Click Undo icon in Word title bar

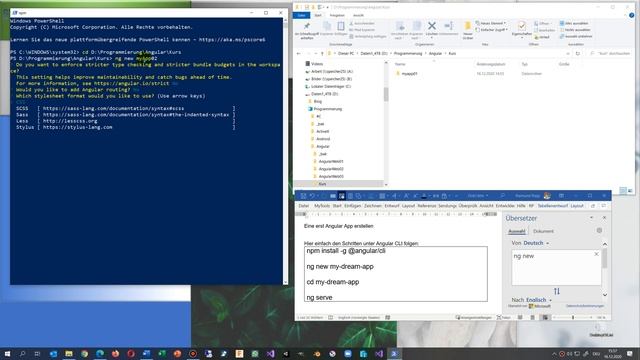312,196
